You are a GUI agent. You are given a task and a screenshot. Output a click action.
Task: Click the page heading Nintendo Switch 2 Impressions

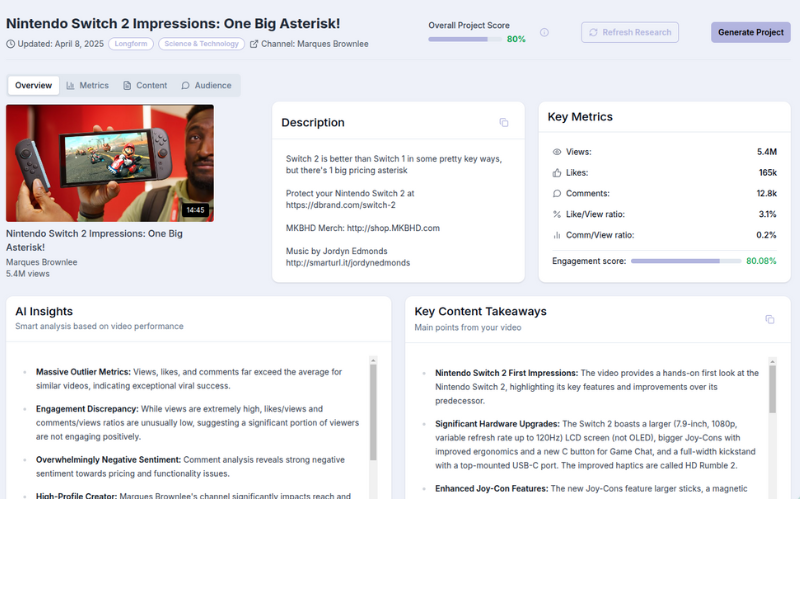[x=173, y=23]
